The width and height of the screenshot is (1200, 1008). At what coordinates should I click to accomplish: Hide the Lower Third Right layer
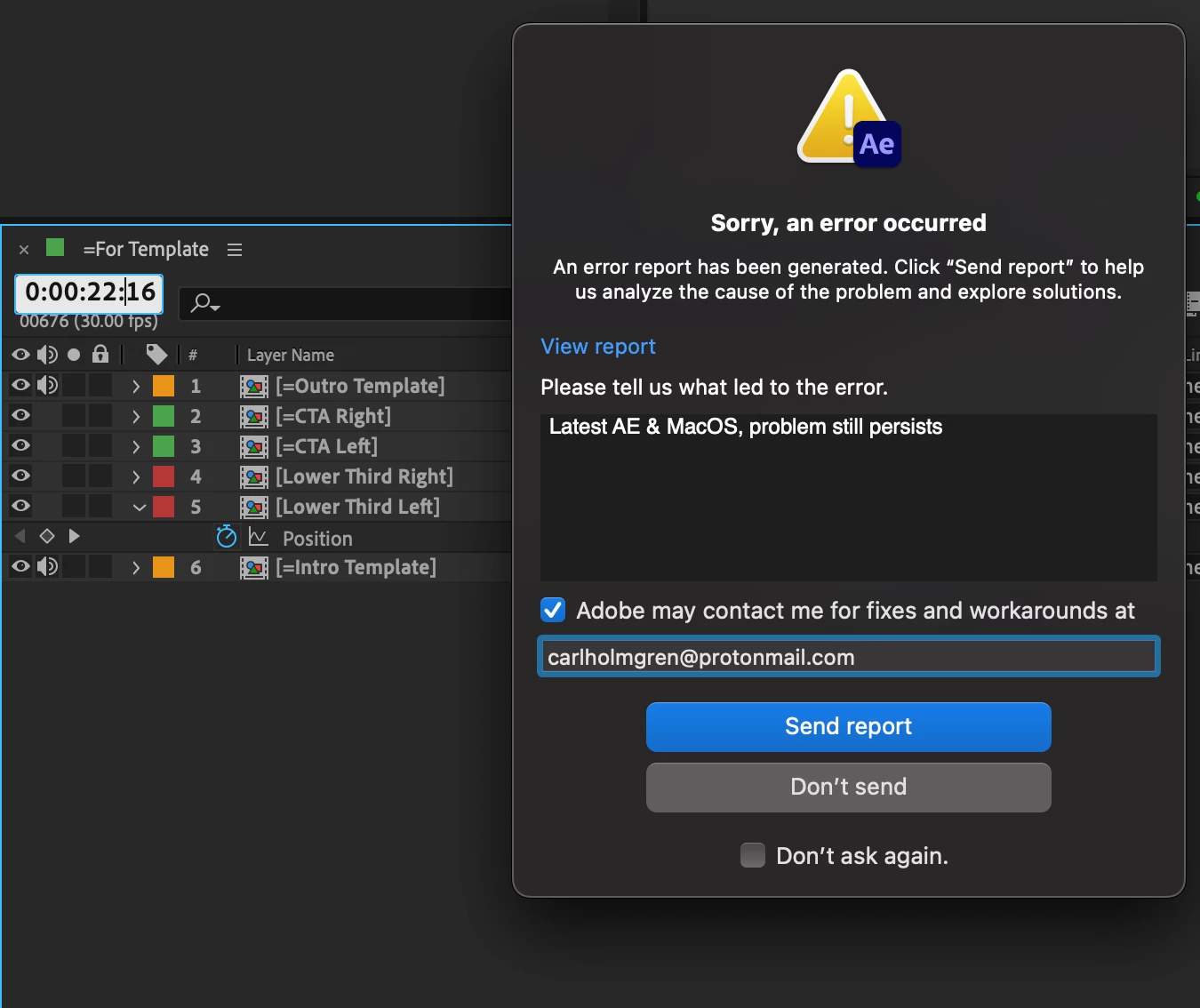(x=20, y=476)
